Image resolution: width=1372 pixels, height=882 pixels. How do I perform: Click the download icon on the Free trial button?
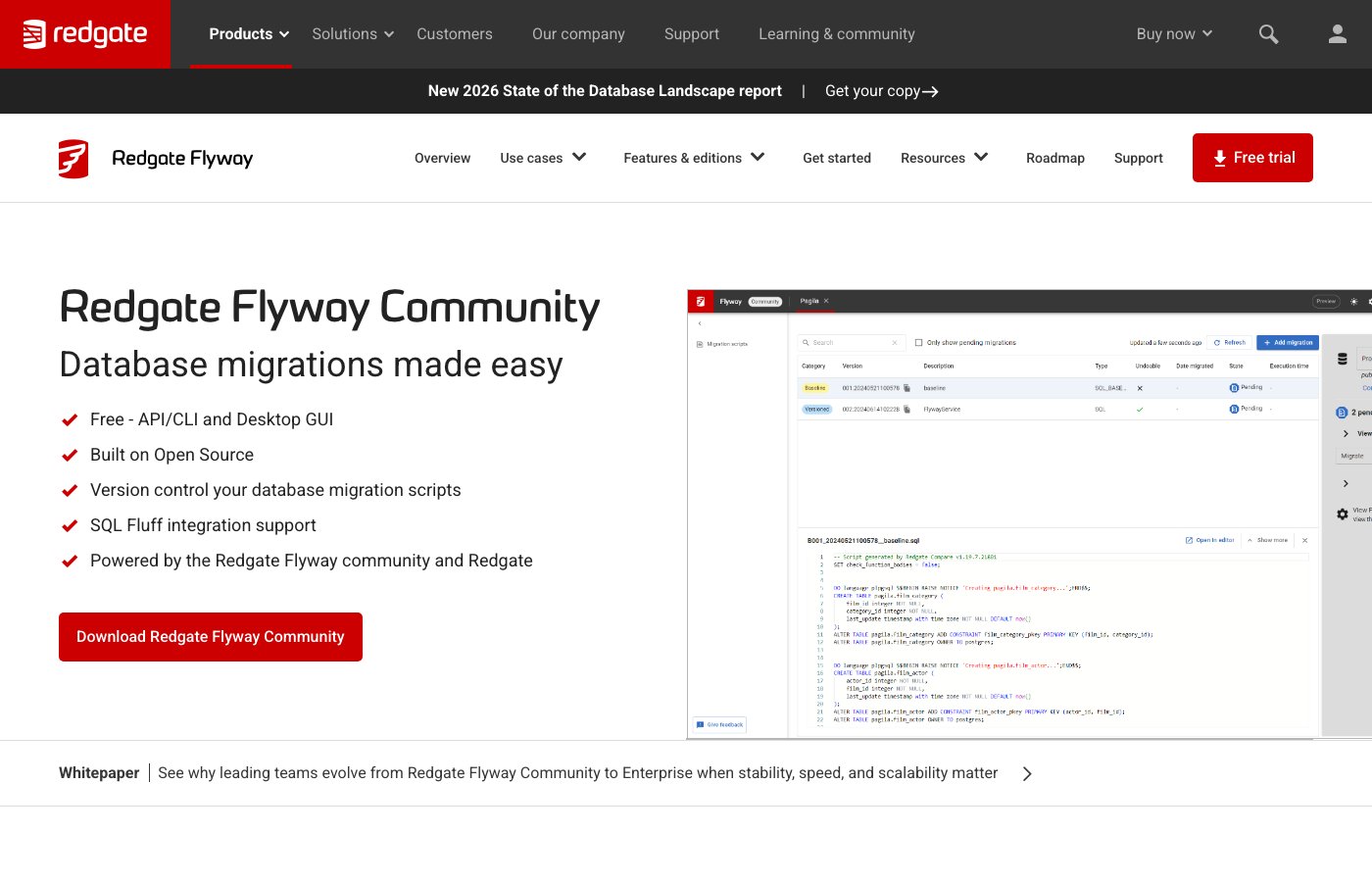1220,157
